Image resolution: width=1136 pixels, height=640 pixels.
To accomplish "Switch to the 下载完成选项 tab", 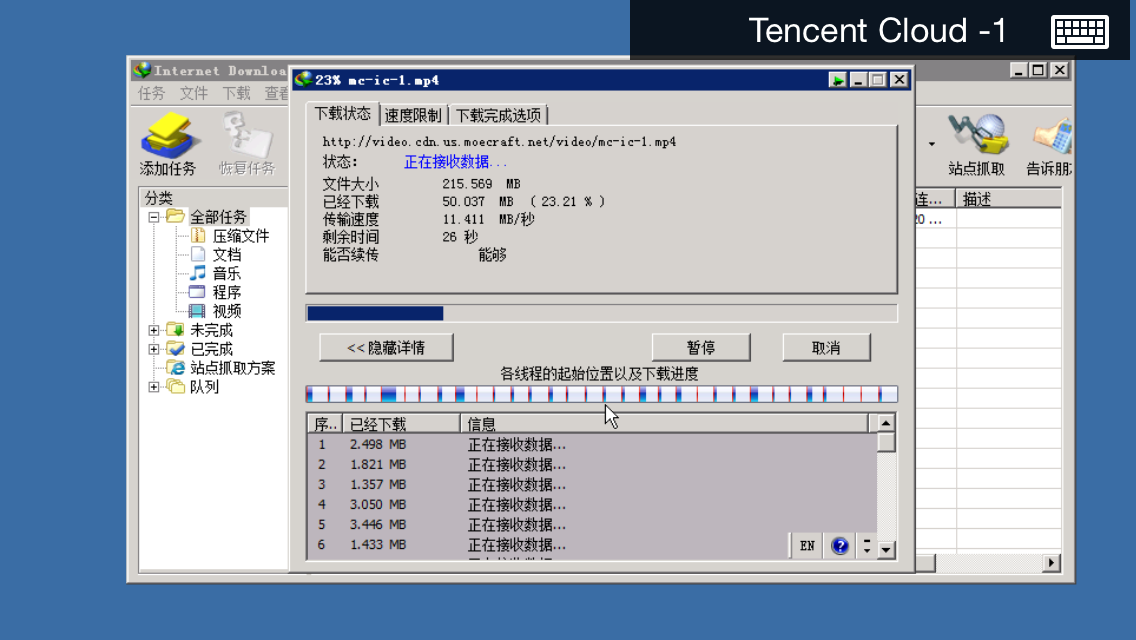I will coord(498,115).
